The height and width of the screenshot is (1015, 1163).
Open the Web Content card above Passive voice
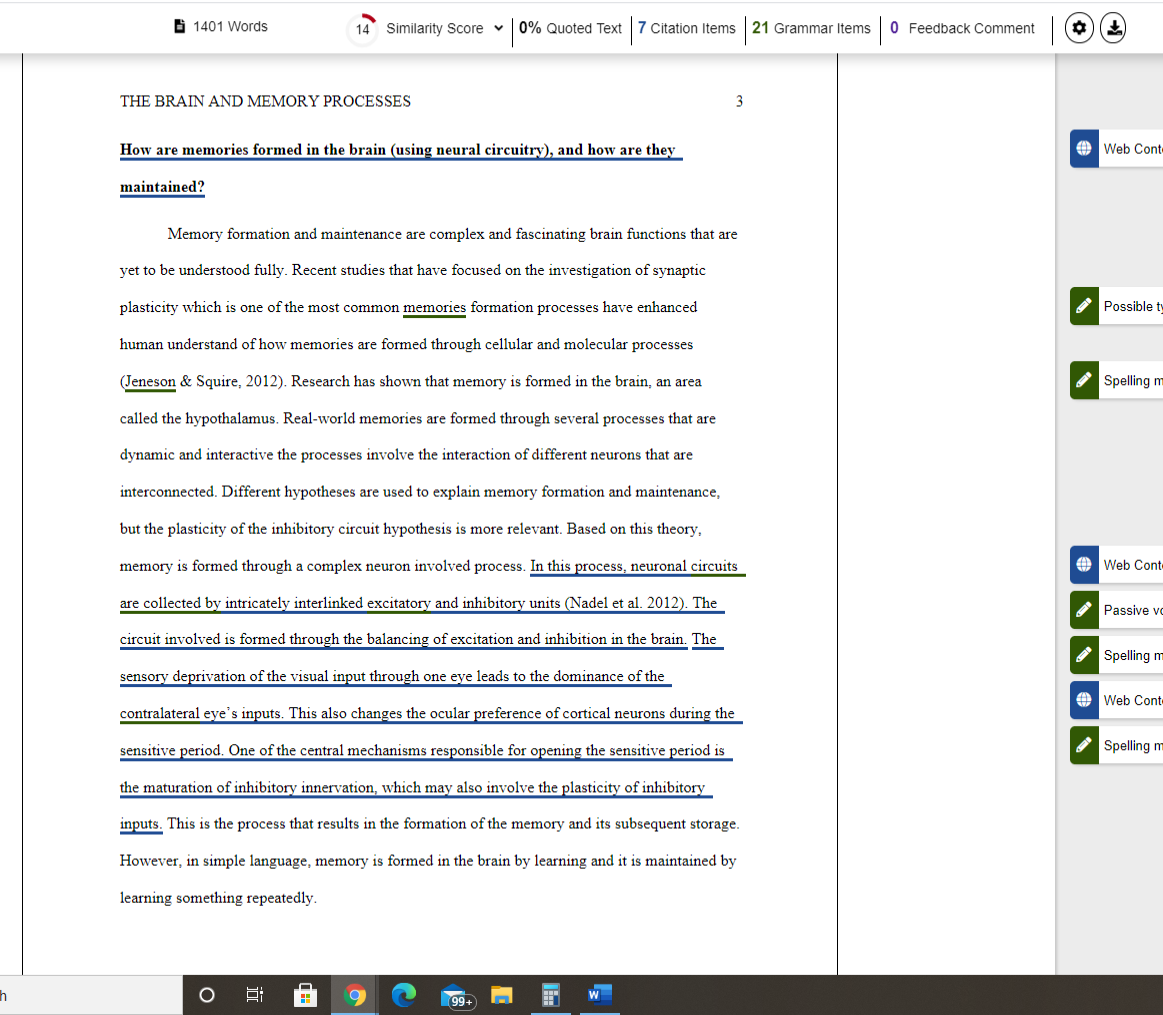[x=1116, y=565]
